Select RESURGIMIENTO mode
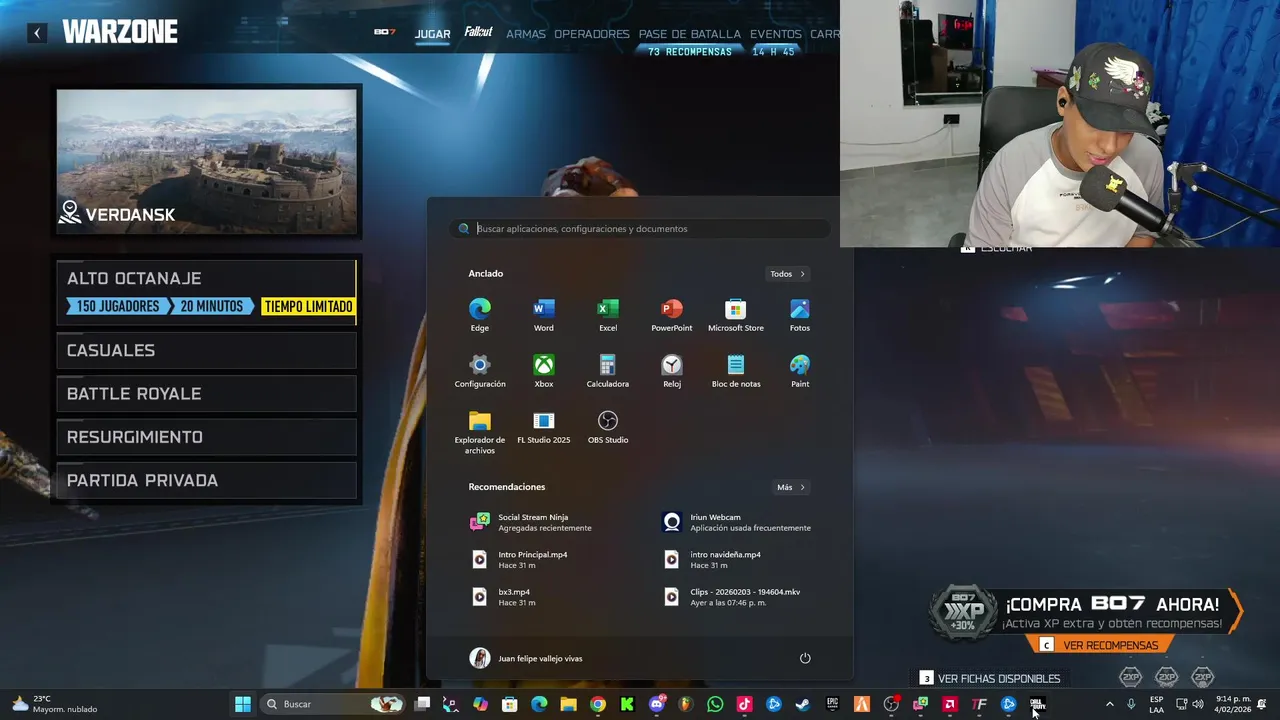This screenshot has height=720, width=1280. point(206,437)
